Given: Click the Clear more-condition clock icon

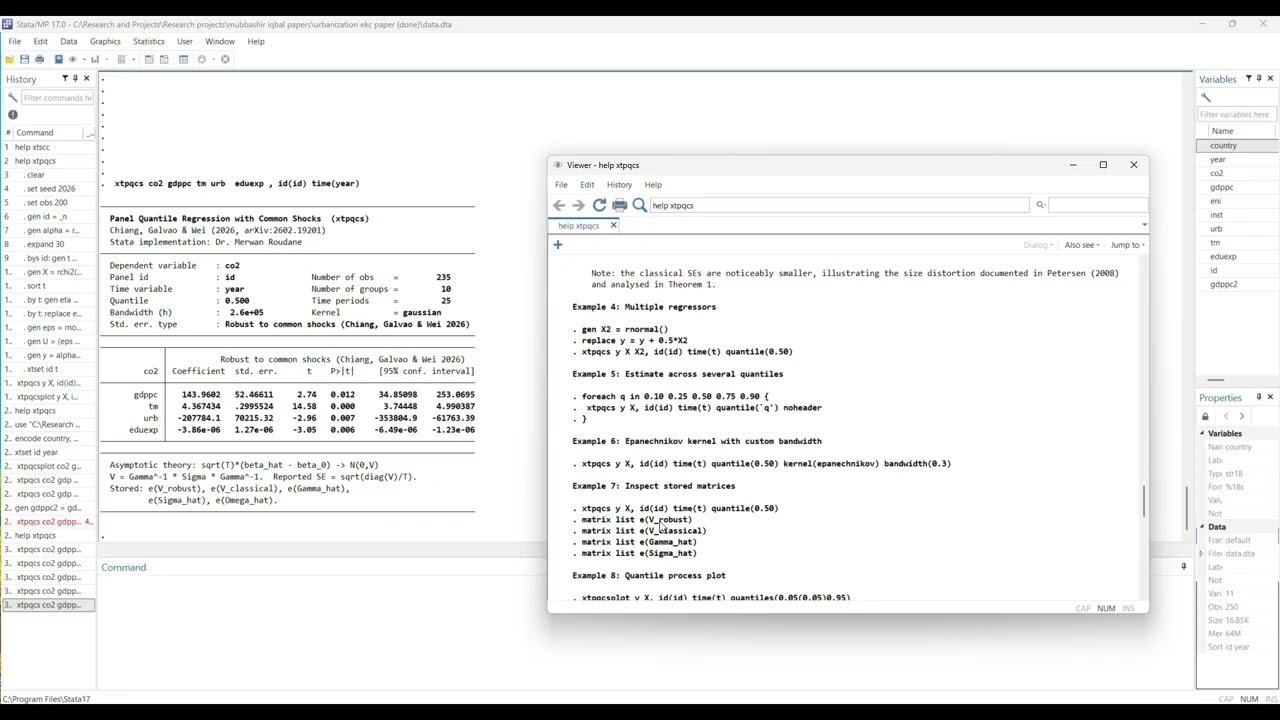Looking at the screenshot, I should pyautogui.click(x=202, y=59).
